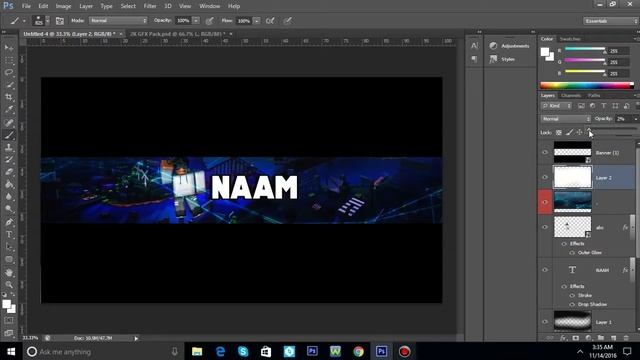This screenshot has height=360, width=640.
Task: Select the Clone Stamp tool
Action: tap(9, 147)
